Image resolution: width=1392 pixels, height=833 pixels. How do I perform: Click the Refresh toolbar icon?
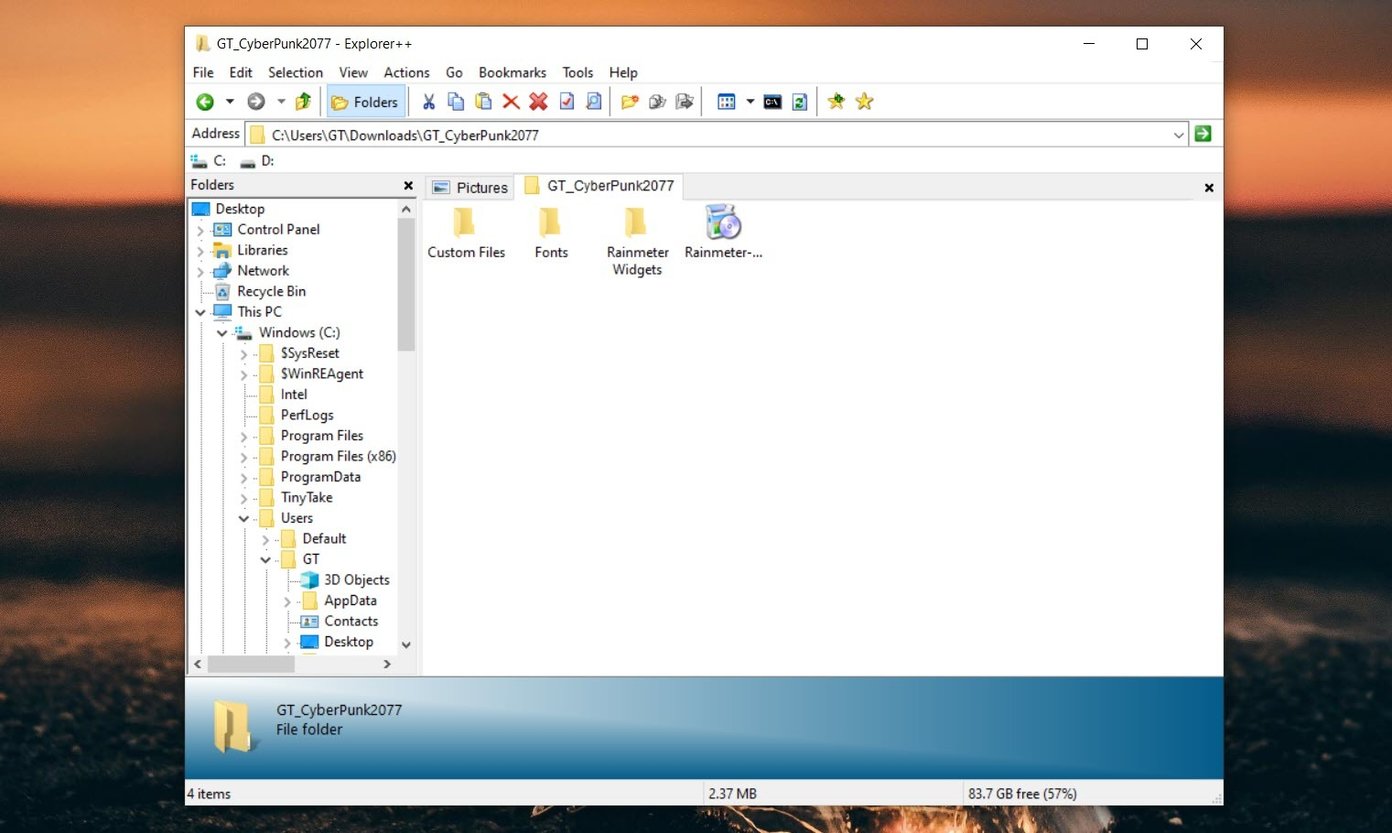(799, 101)
